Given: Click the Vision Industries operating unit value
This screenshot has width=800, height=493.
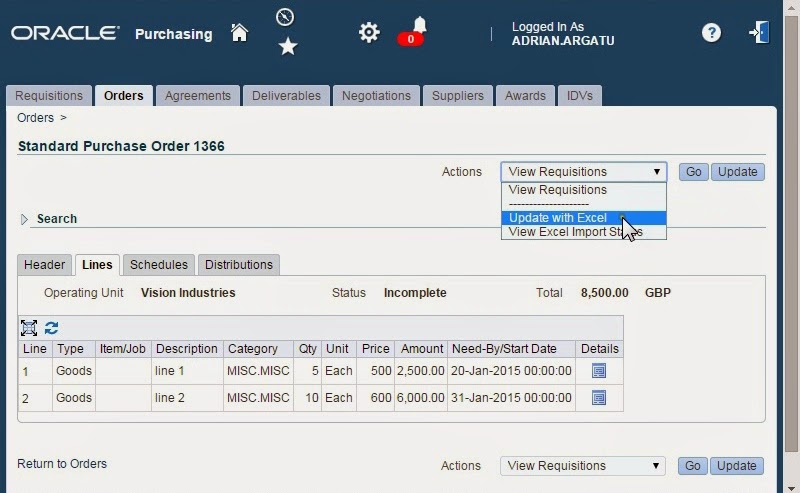Looking at the screenshot, I should tap(188, 293).
